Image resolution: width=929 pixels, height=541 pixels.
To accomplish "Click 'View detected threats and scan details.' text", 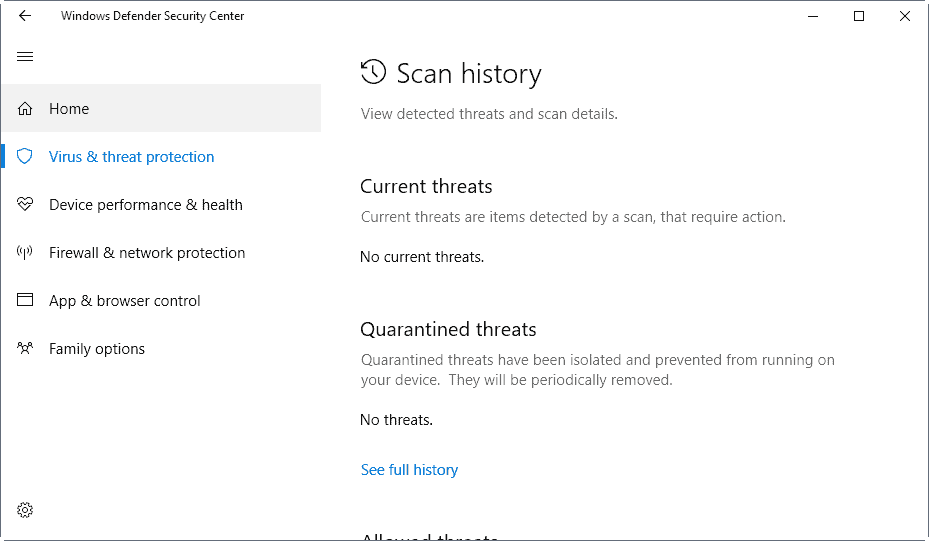I will point(489,114).
